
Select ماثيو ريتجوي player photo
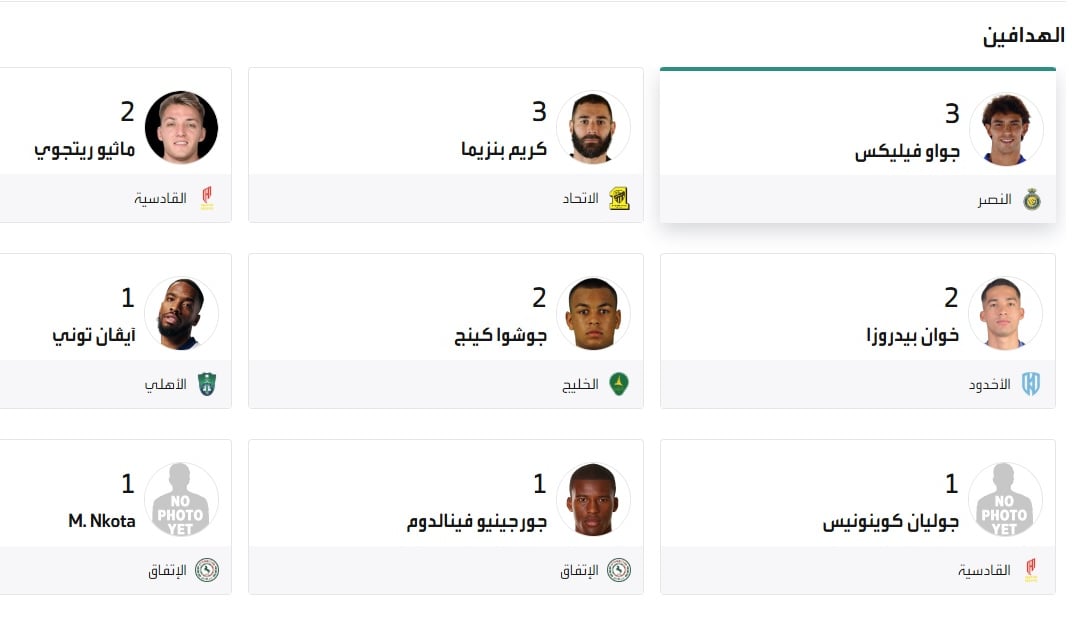(x=181, y=128)
